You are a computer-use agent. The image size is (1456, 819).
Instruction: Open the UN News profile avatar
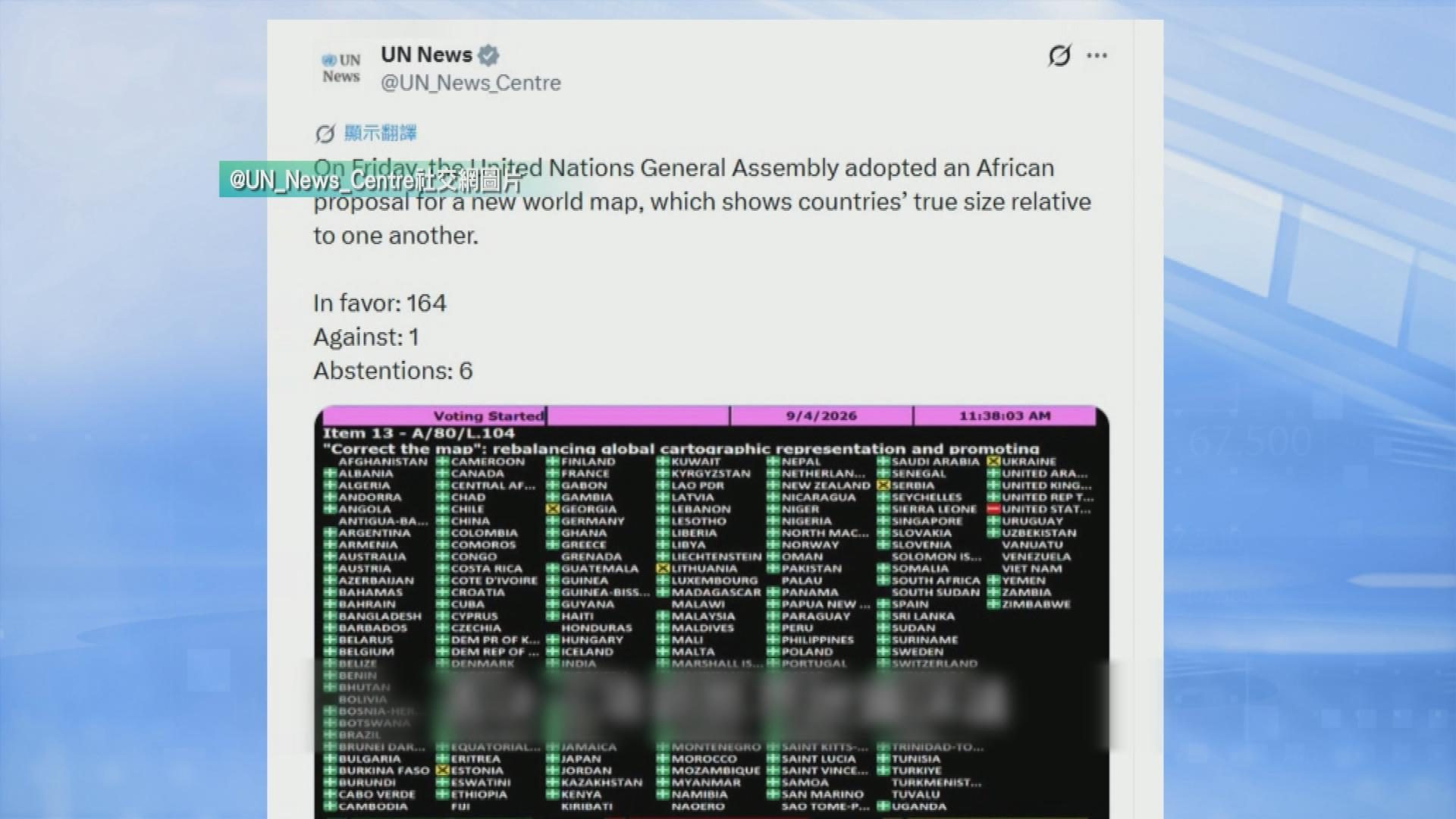click(x=341, y=68)
